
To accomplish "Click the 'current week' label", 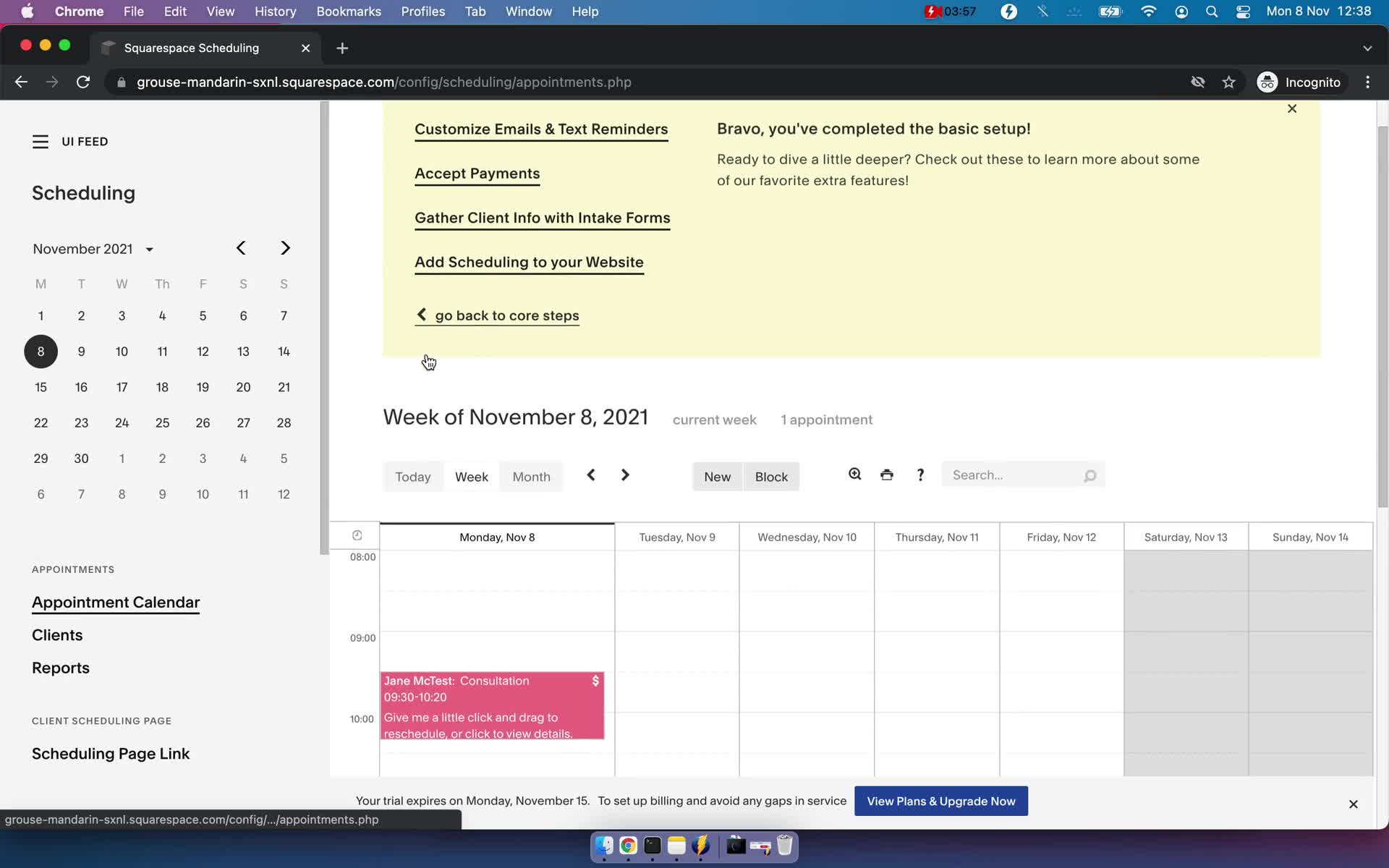I will point(714,420).
